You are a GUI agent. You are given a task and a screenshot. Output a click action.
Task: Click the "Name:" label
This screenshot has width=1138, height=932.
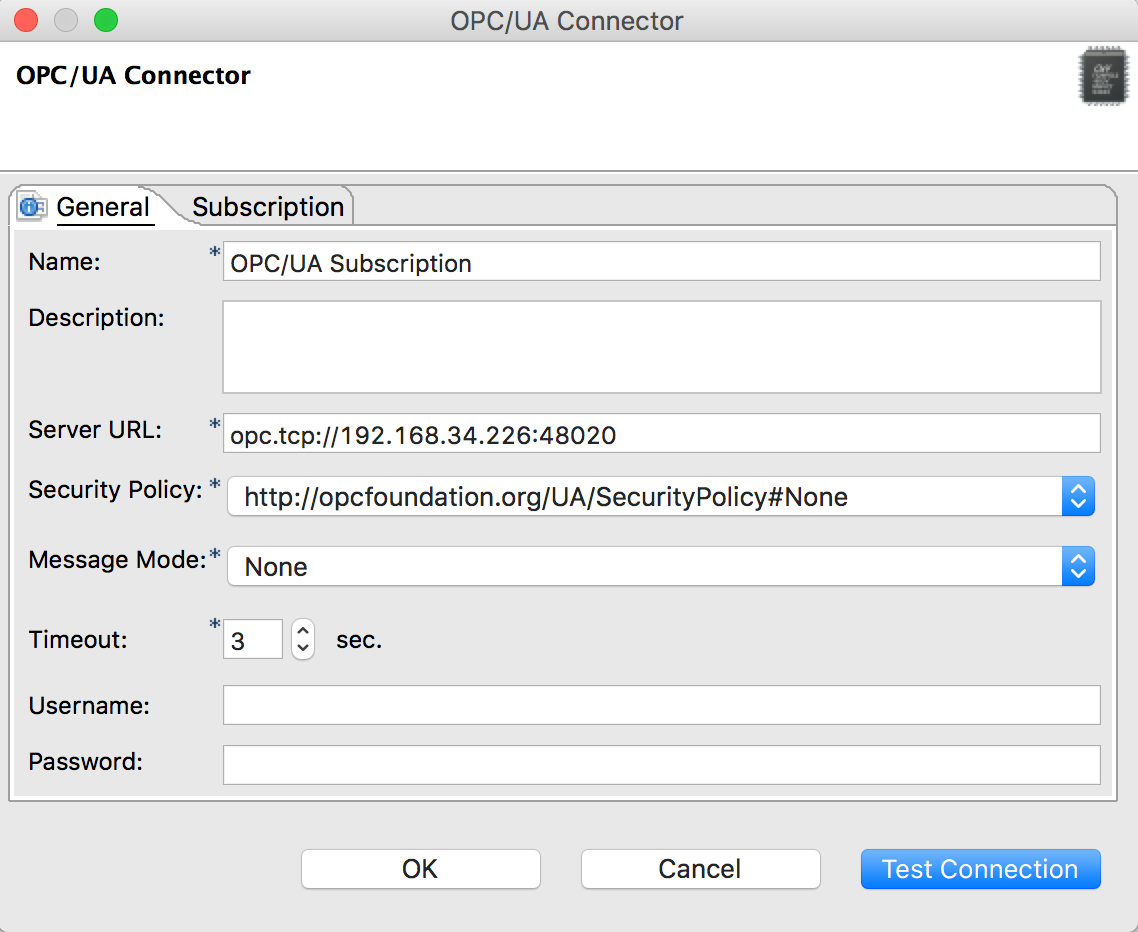[x=65, y=262]
